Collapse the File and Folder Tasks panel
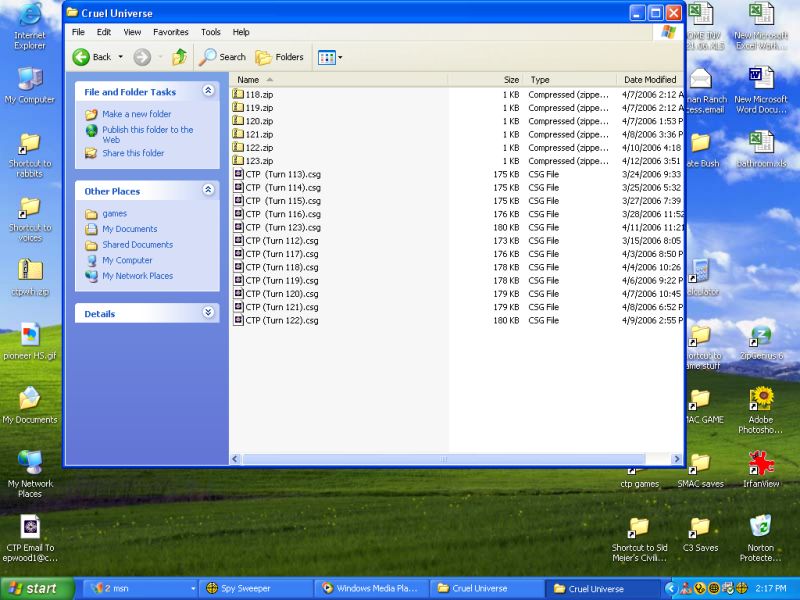800x600 pixels. click(208, 91)
